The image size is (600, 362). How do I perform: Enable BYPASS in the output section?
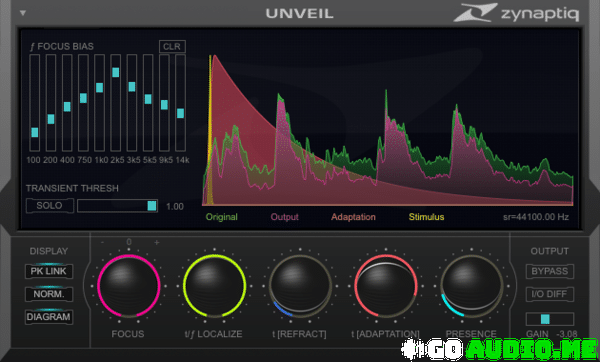(x=549, y=271)
